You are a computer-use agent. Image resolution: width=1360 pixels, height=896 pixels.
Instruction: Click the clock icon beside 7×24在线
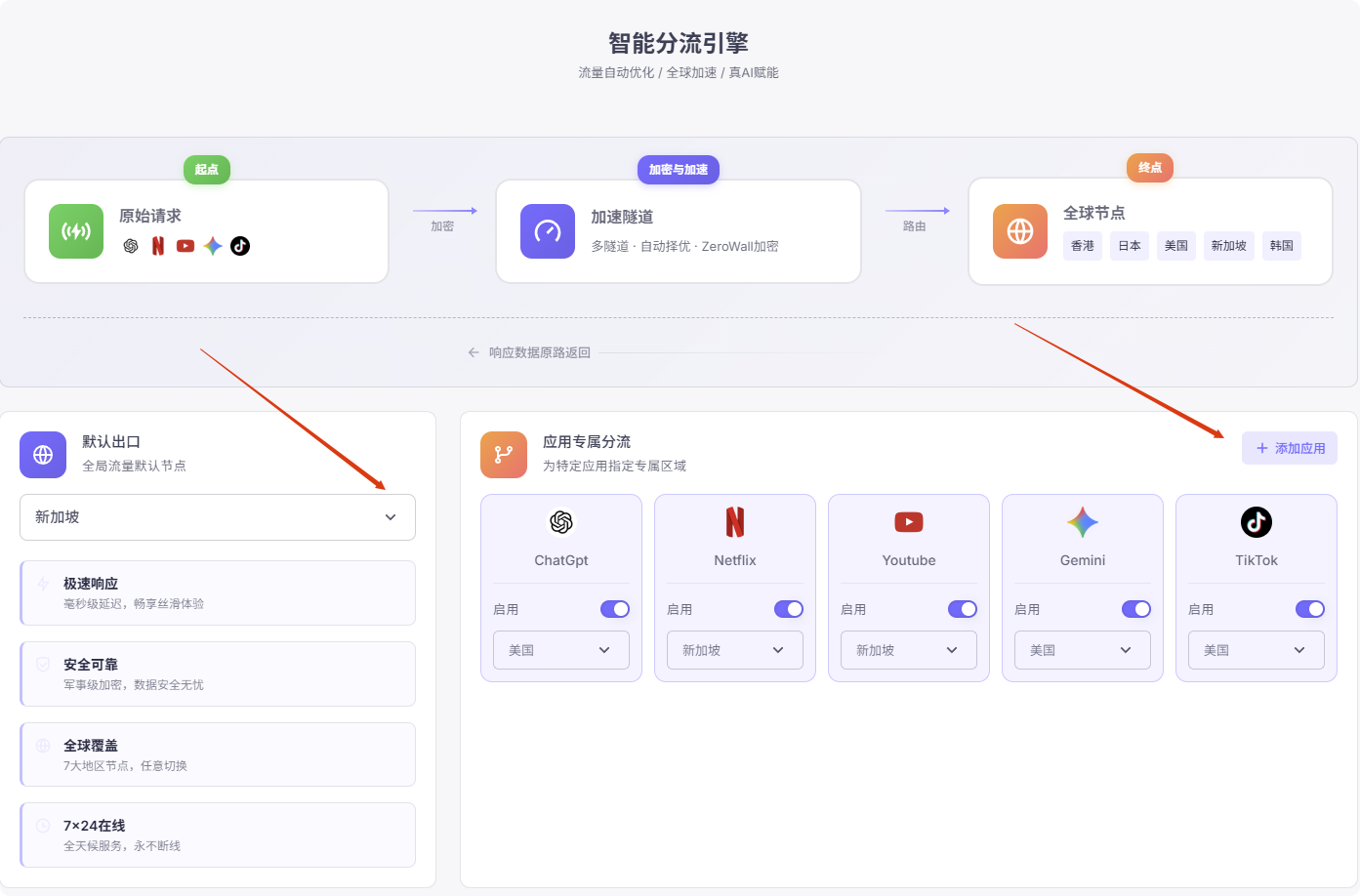[x=43, y=826]
